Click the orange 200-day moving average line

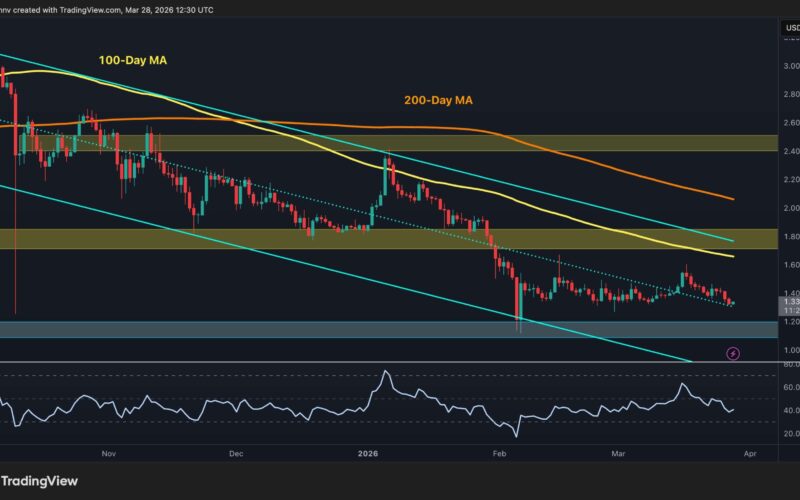click(x=600, y=160)
